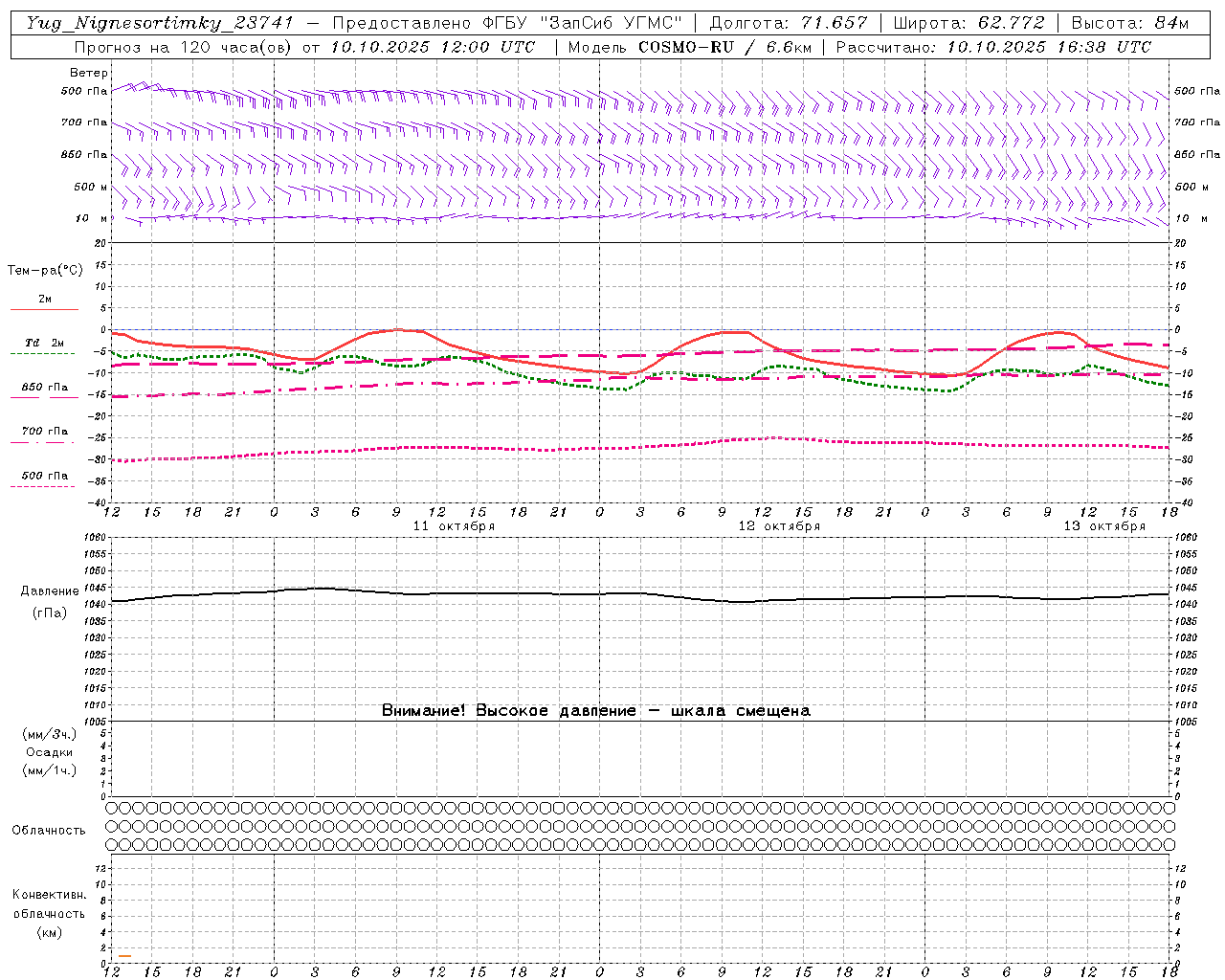Viewport: 1225px width, 980px height.
Task: Click the (км) convective cloud unit label
Action: tap(49, 932)
